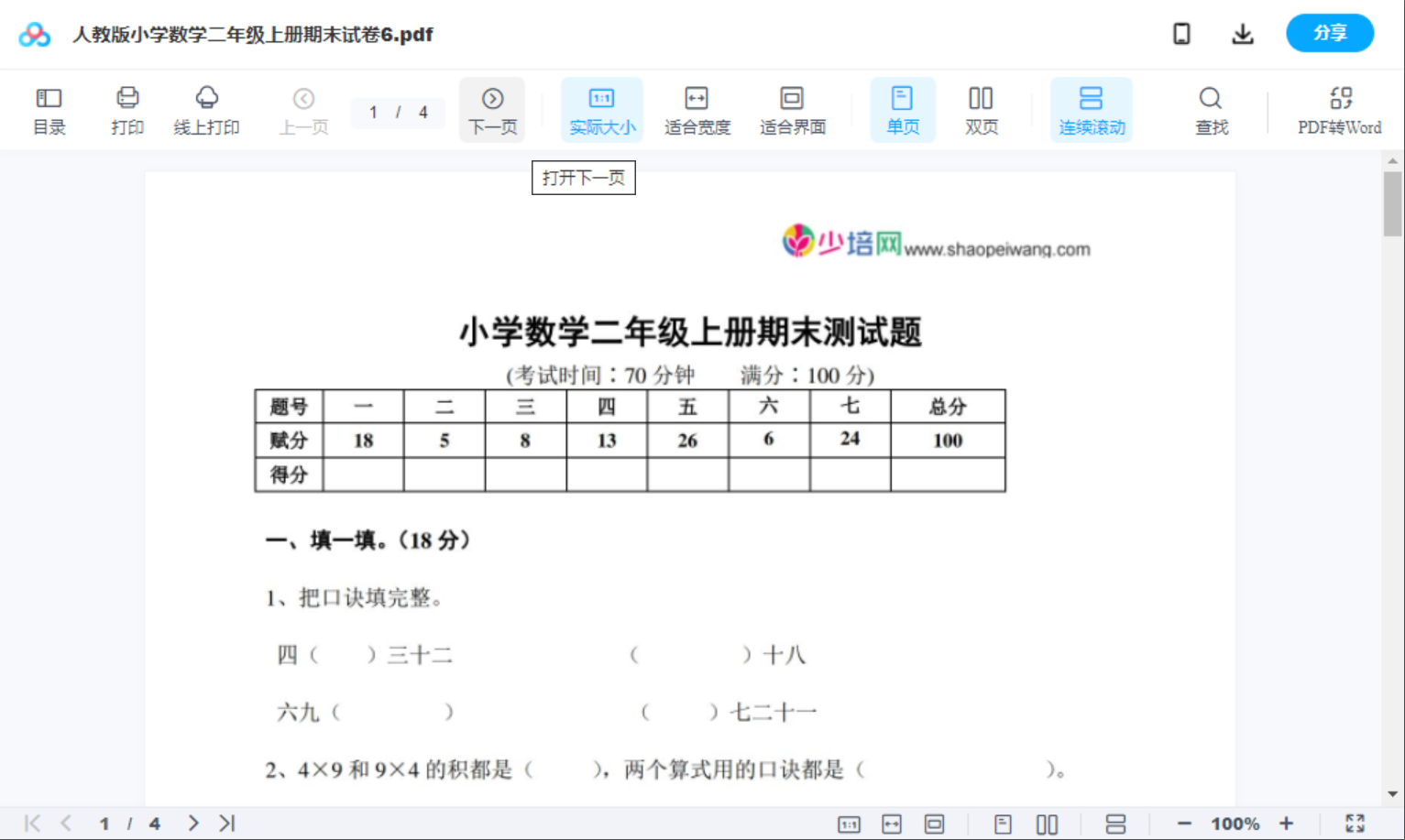Go to the last page with the skip-end arrow
This screenshot has width=1405, height=840.
coord(225,823)
